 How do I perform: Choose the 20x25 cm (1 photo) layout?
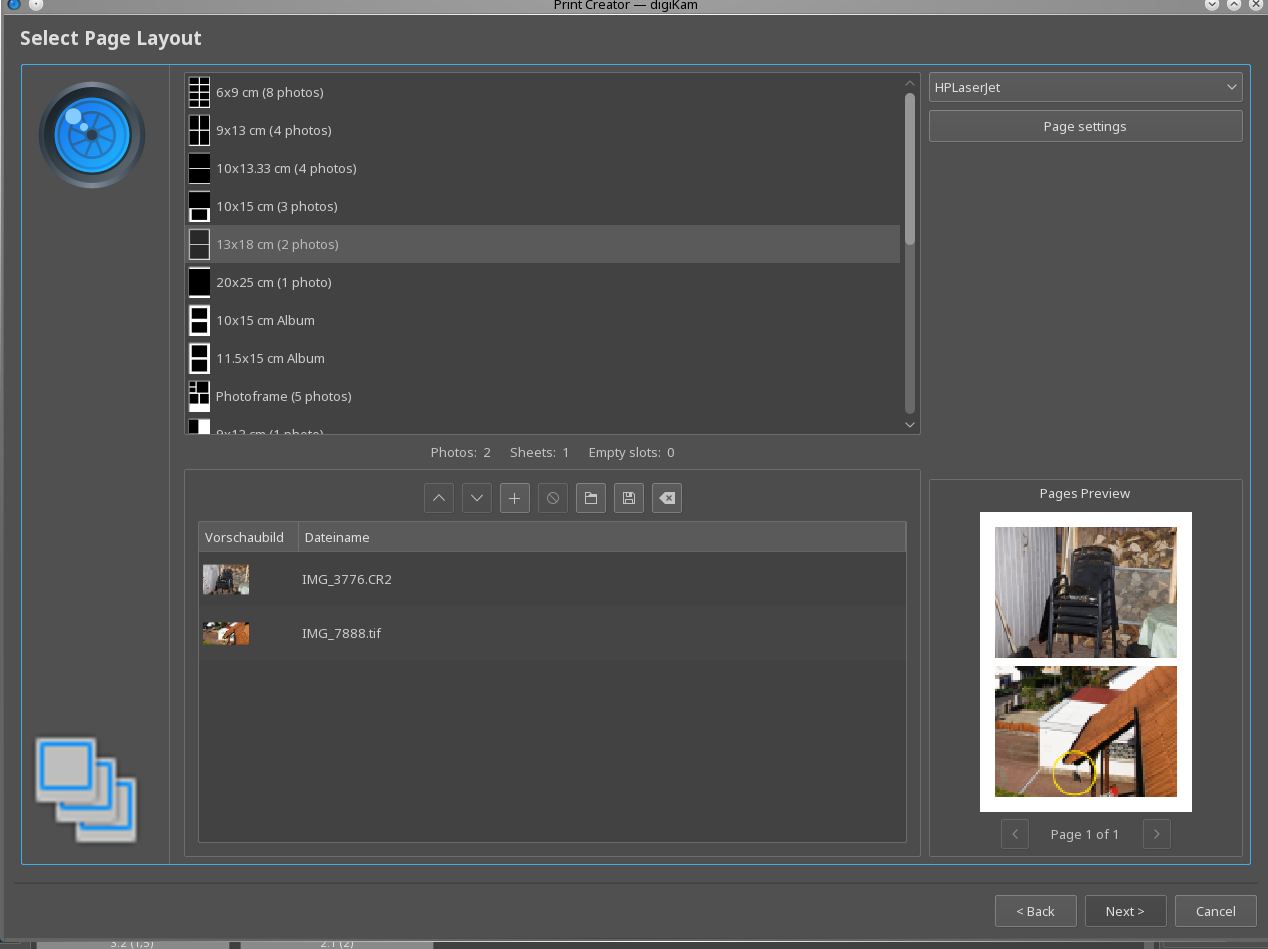[x=273, y=282]
